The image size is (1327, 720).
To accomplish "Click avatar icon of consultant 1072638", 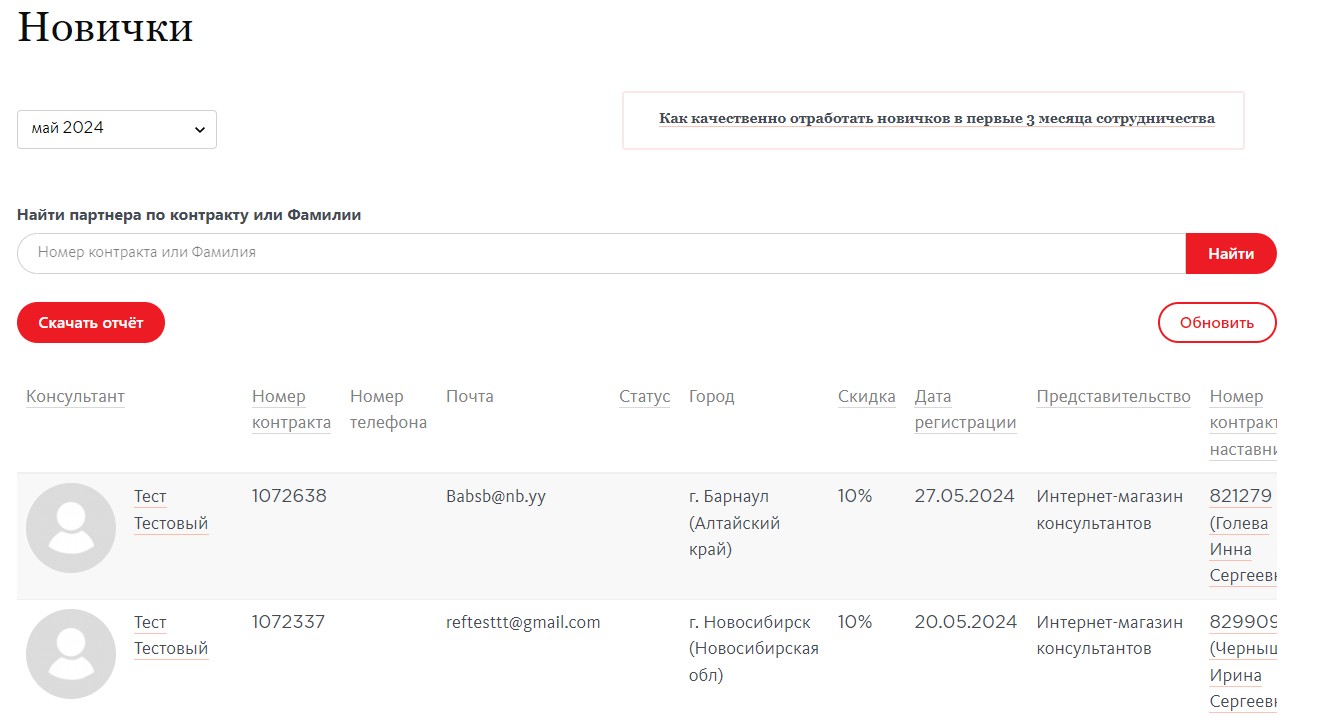I will pos(71,528).
